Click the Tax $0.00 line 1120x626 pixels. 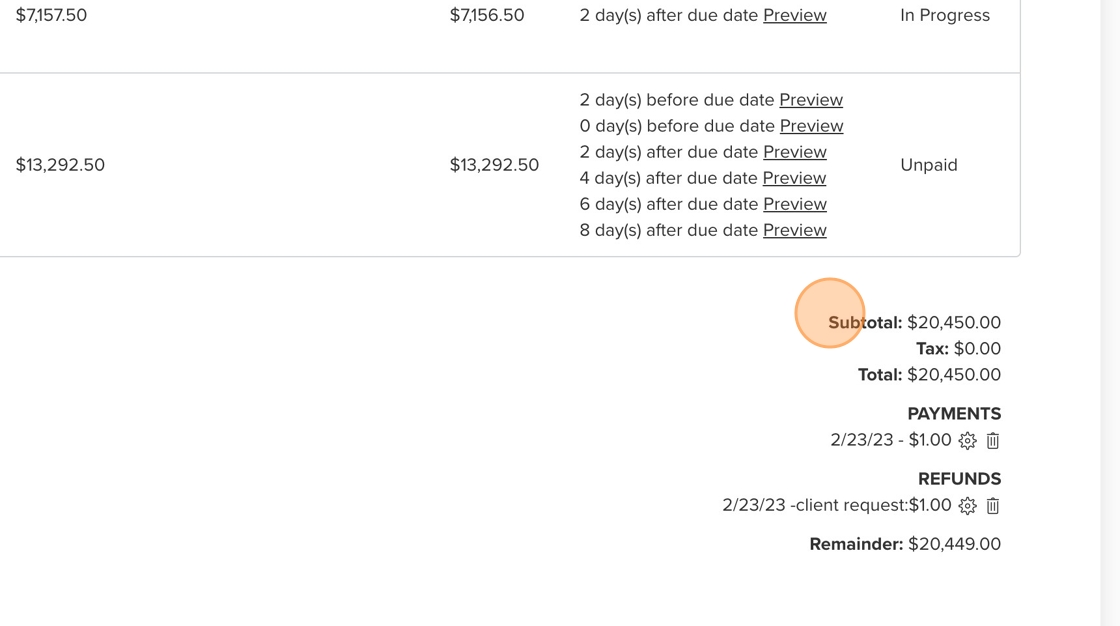pyautogui.click(x=958, y=349)
